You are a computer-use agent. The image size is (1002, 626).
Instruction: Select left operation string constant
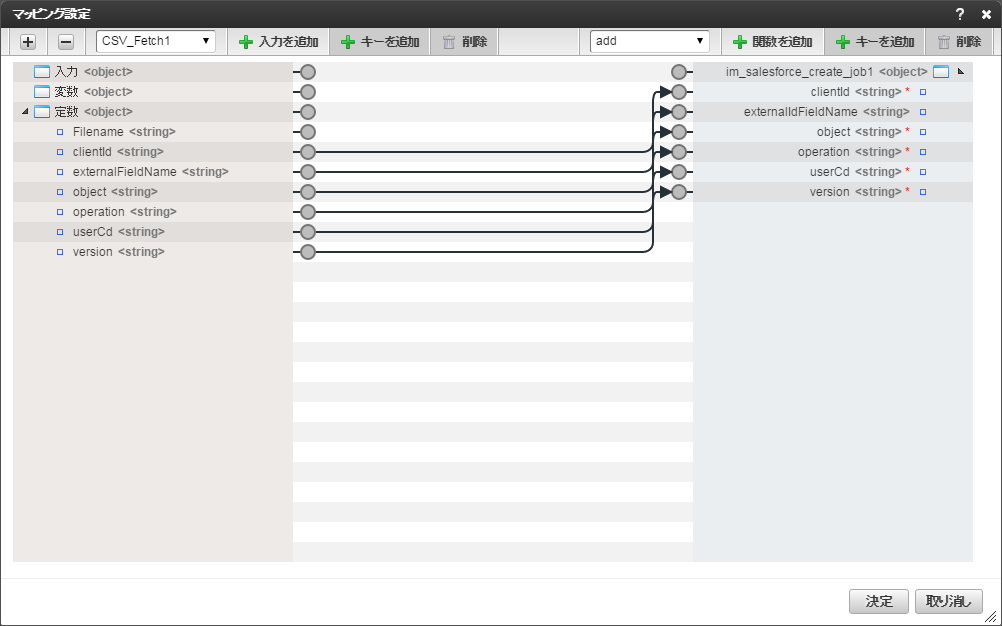coord(153,212)
